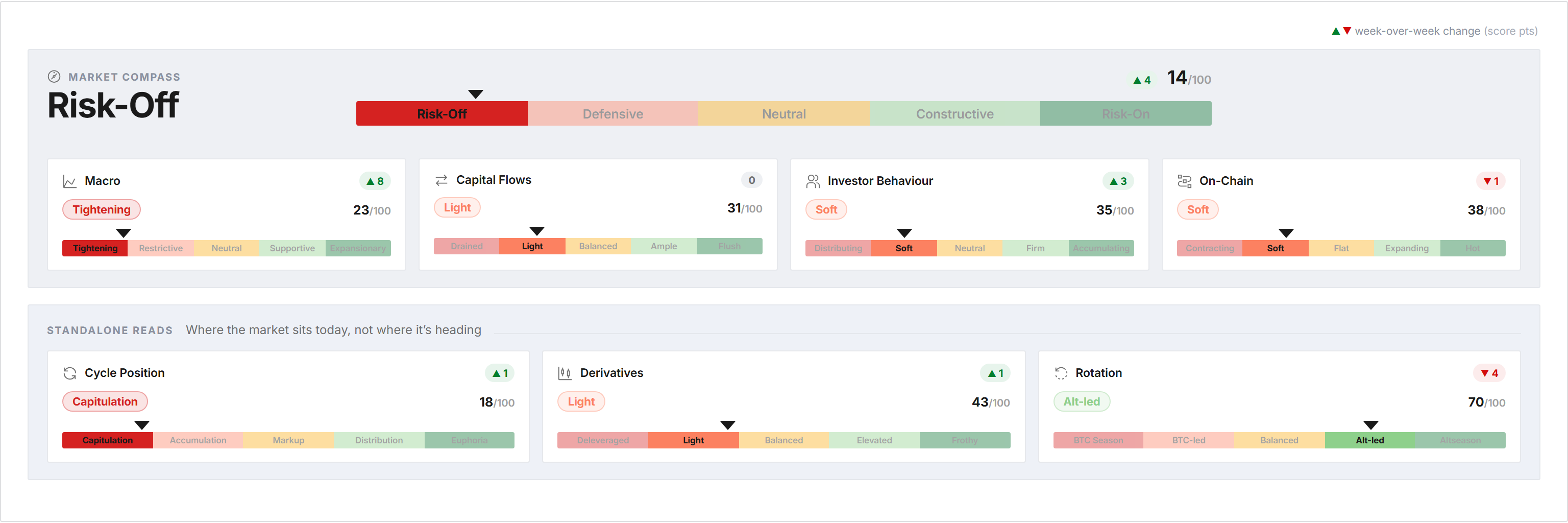Click the week-over-week legend triangles
The width and height of the screenshot is (1568, 523).
(1341, 31)
